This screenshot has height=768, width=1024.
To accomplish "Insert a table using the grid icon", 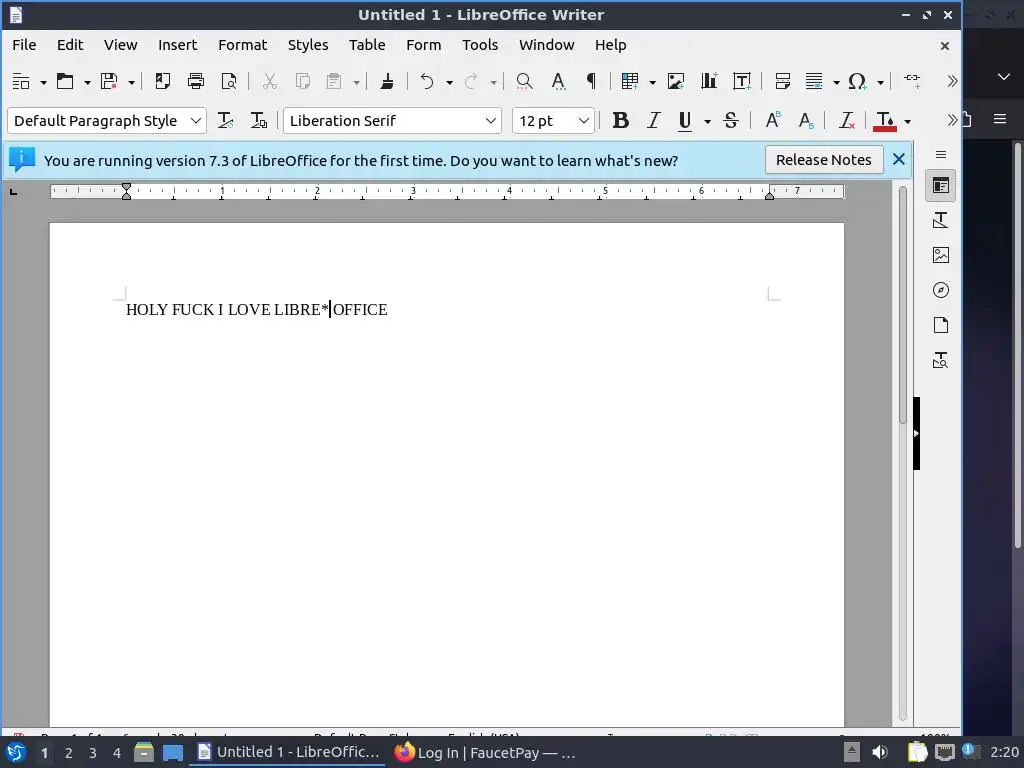I will coord(630,81).
